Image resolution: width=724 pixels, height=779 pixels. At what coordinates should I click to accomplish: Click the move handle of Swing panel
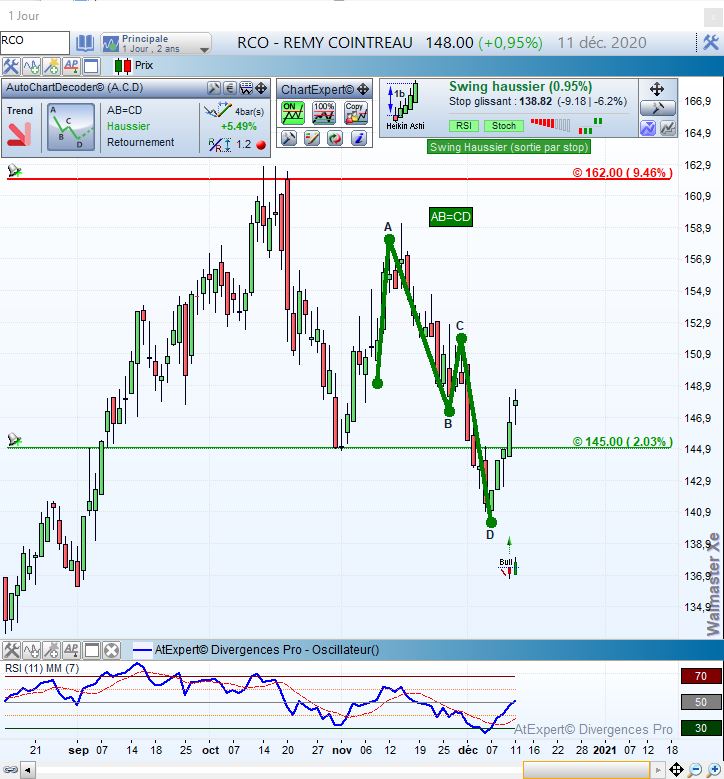657,89
